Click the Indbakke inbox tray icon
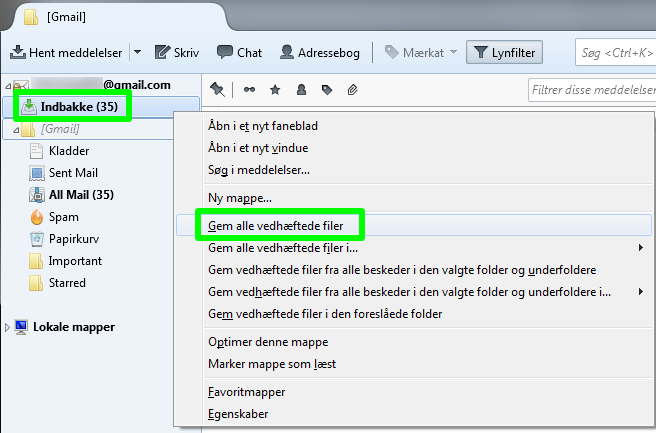The width and height of the screenshot is (656, 433). 28,107
